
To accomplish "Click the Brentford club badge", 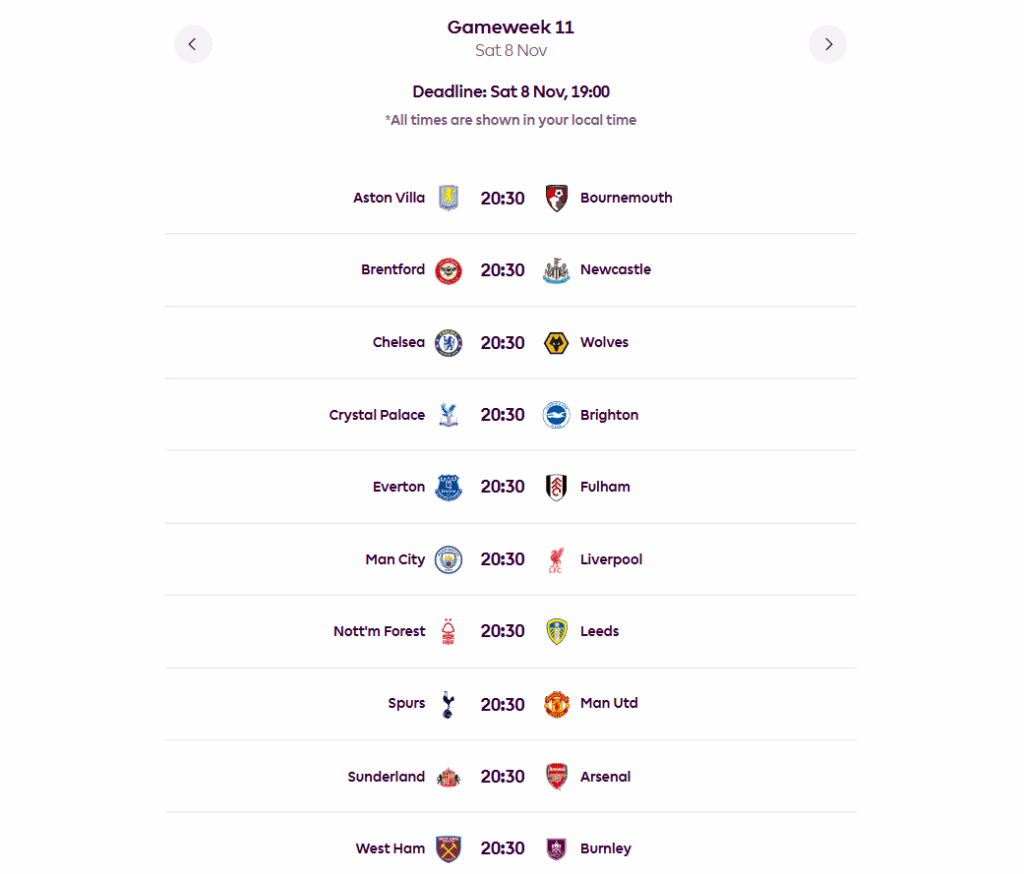I will (x=448, y=270).
